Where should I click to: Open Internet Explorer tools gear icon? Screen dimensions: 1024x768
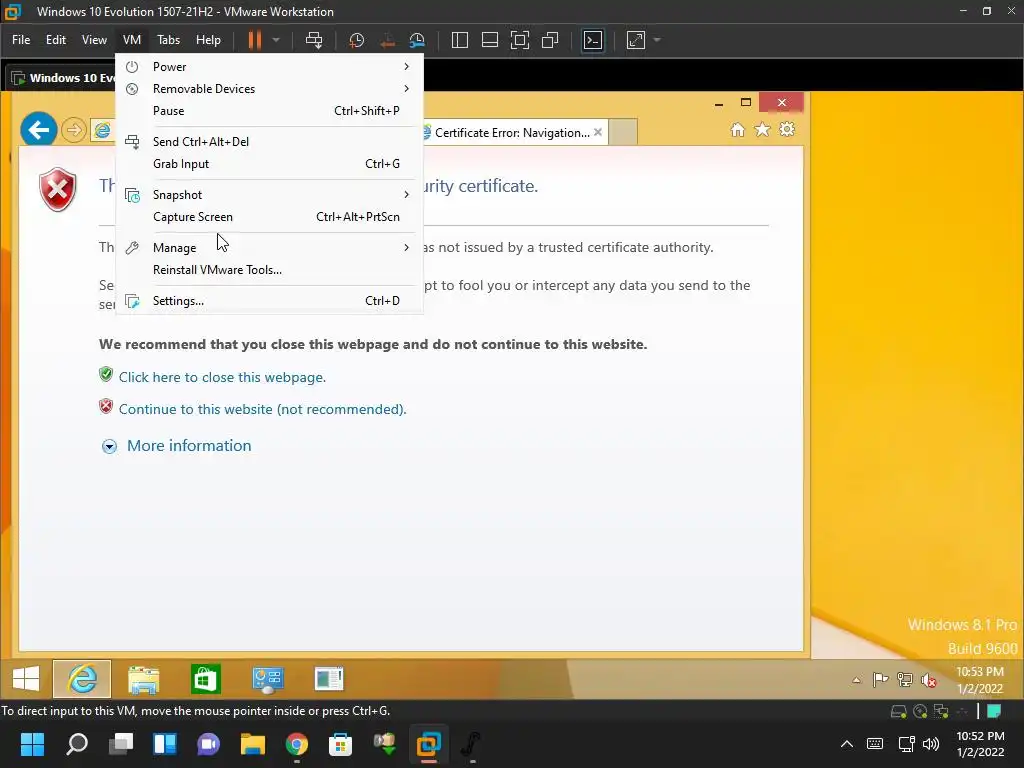coord(787,129)
